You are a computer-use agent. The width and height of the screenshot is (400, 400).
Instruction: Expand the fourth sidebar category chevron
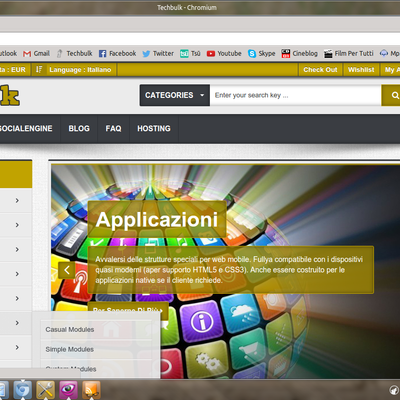[17, 274]
